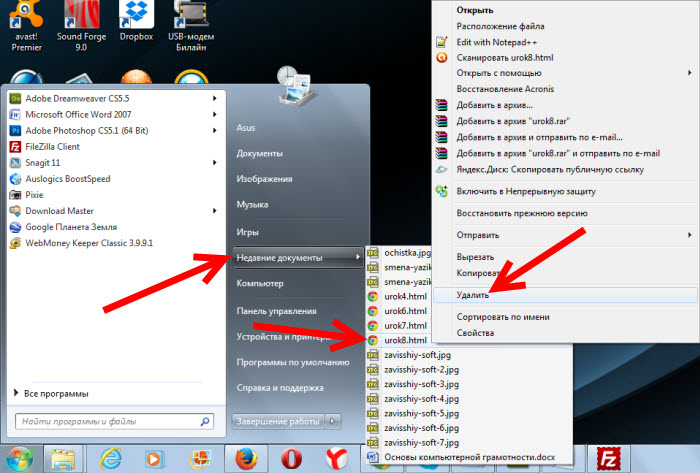Open shutdown options arrow beside Завершение работы
Image resolution: width=700 pixels, height=473 pixels.
point(334,420)
